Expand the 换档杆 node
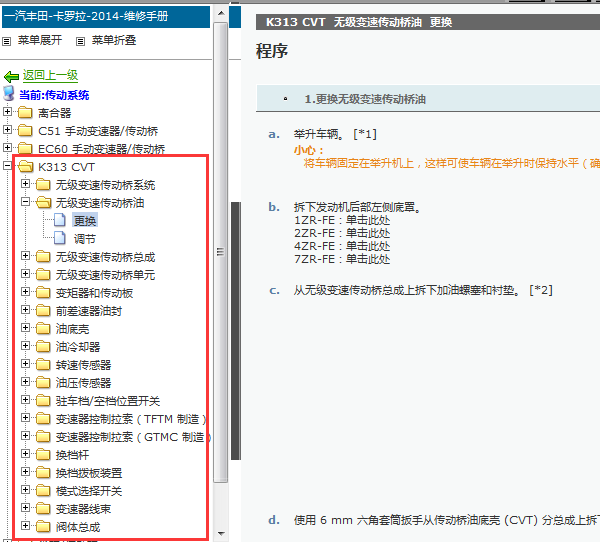The width and height of the screenshot is (600, 542). click(25, 454)
